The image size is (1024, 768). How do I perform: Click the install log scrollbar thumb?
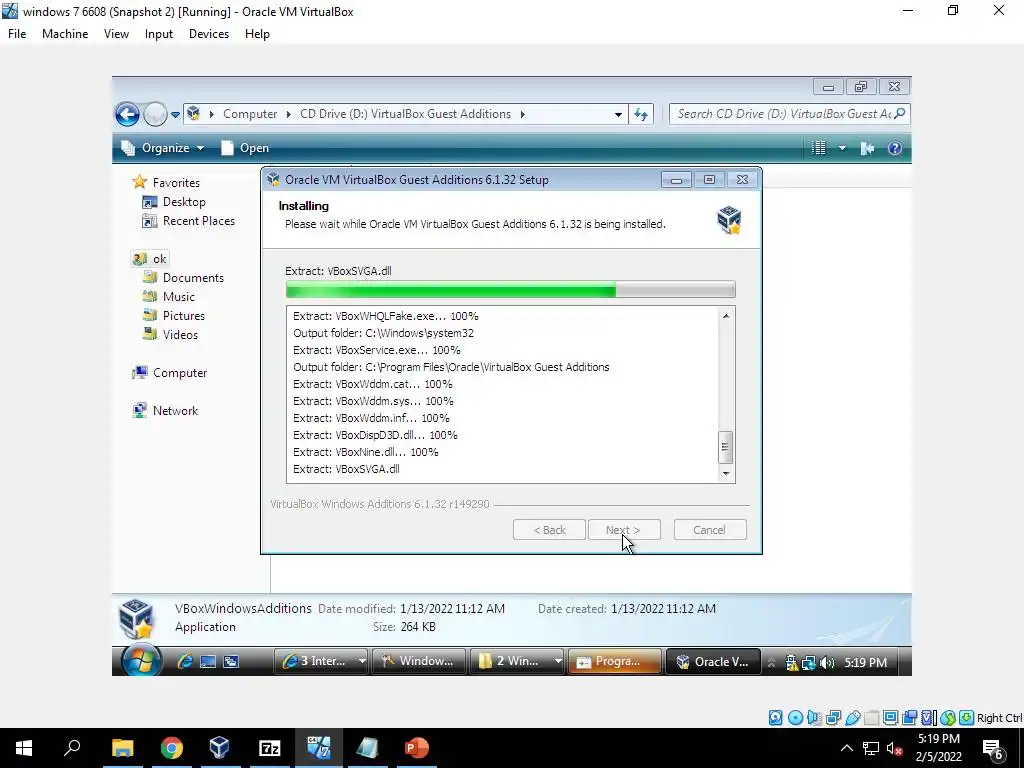(x=725, y=447)
